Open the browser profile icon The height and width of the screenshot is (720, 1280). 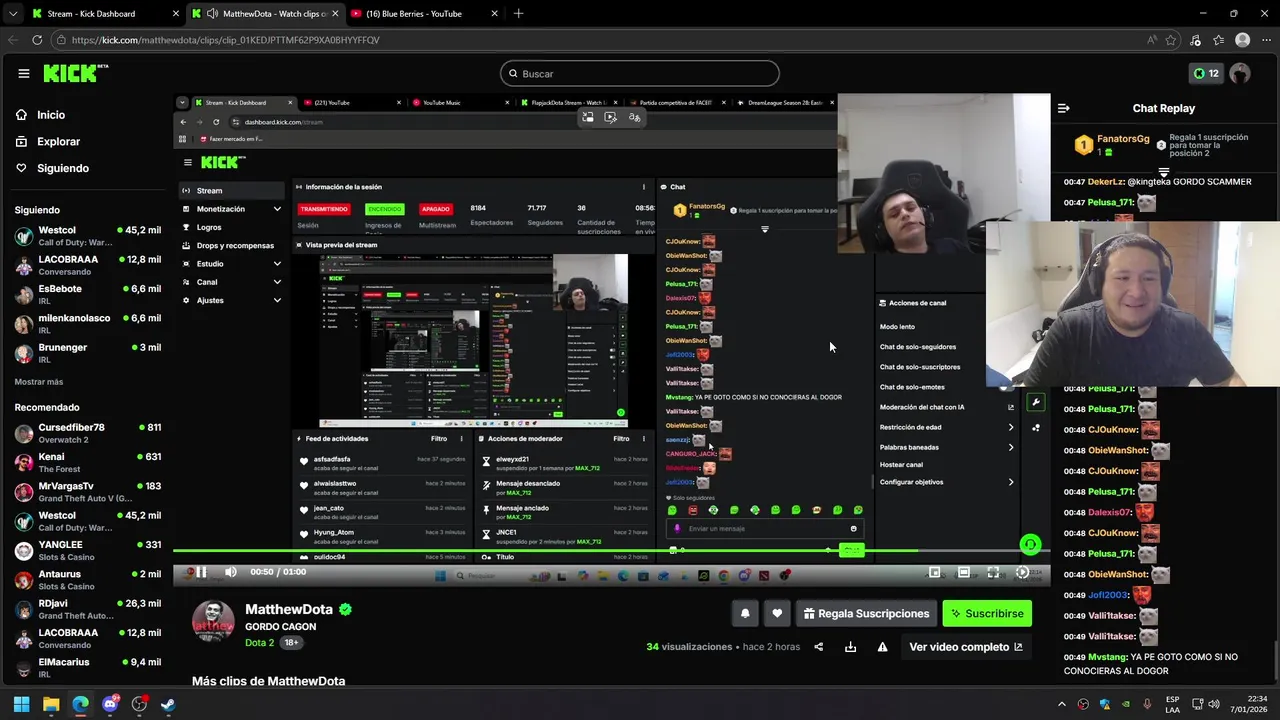pyautogui.click(x=1242, y=40)
